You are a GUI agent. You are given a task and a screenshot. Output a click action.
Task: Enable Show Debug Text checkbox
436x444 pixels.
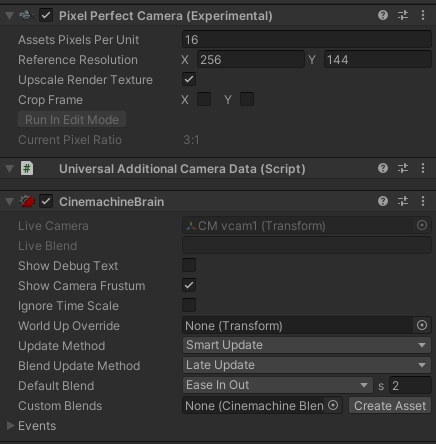[x=189, y=265]
